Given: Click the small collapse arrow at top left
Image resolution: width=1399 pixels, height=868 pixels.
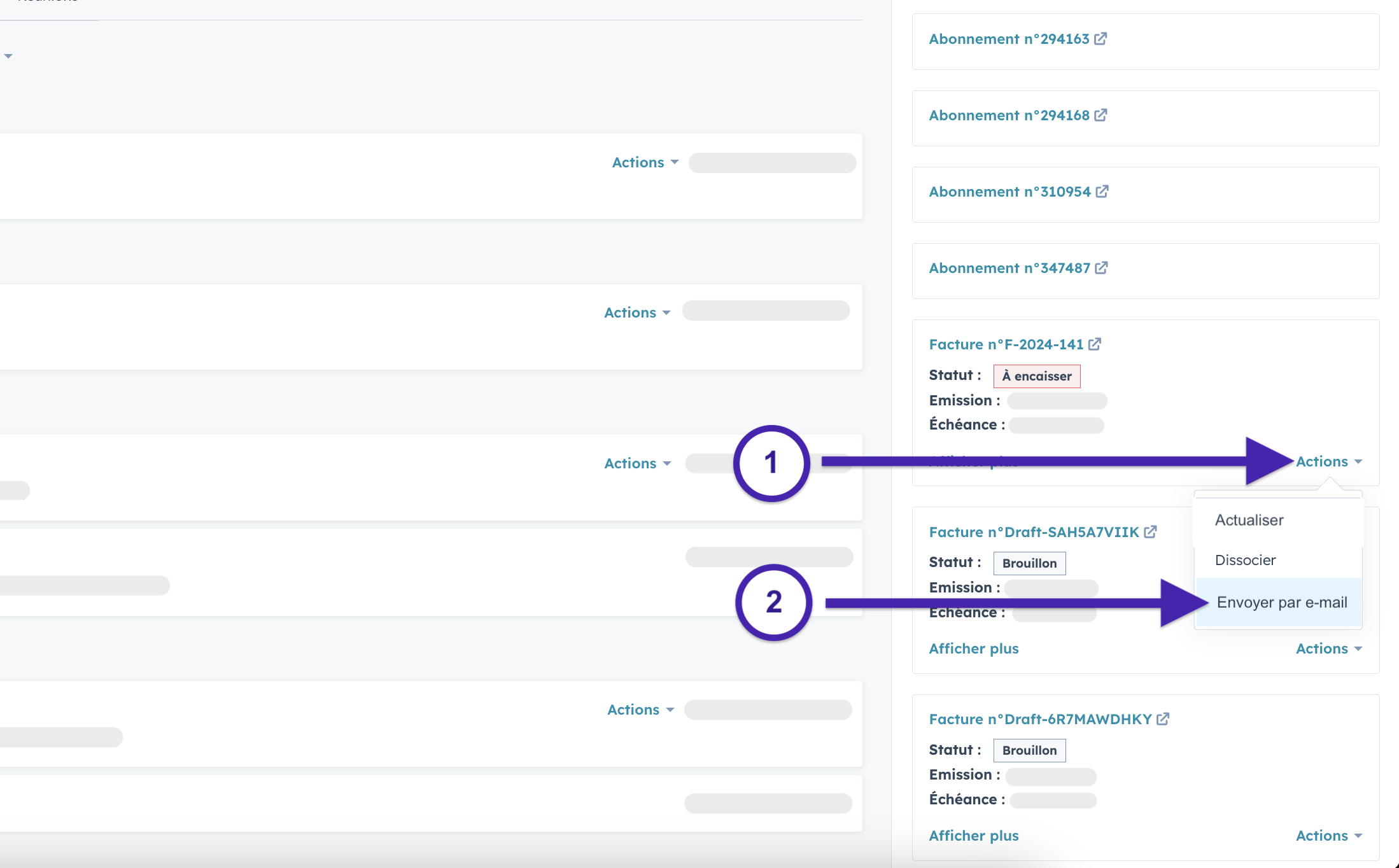Looking at the screenshot, I should click(8, 57).
